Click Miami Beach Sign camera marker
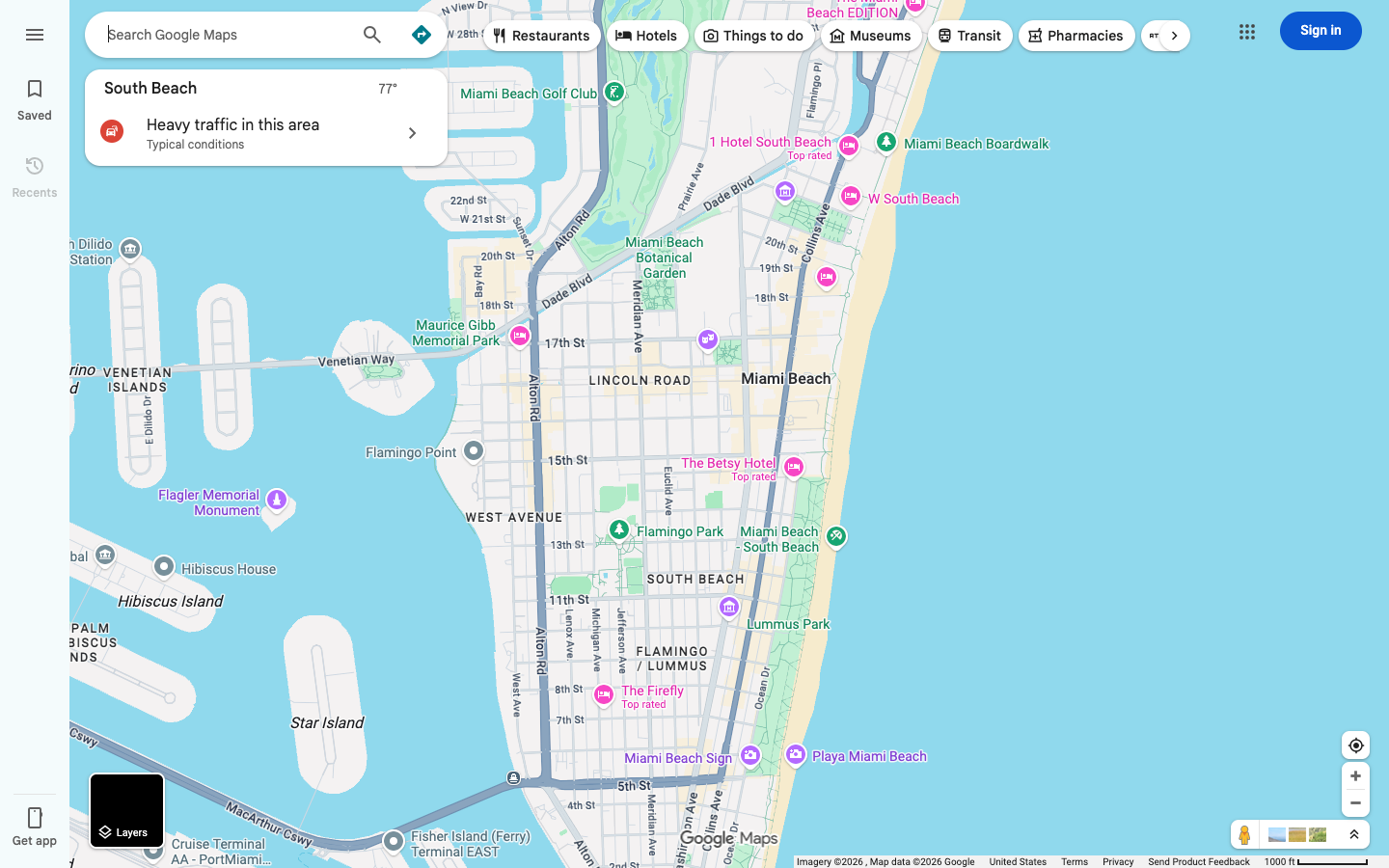This screenshot has height=868, width=1389. pyautogui.click(x=750, y=756)
